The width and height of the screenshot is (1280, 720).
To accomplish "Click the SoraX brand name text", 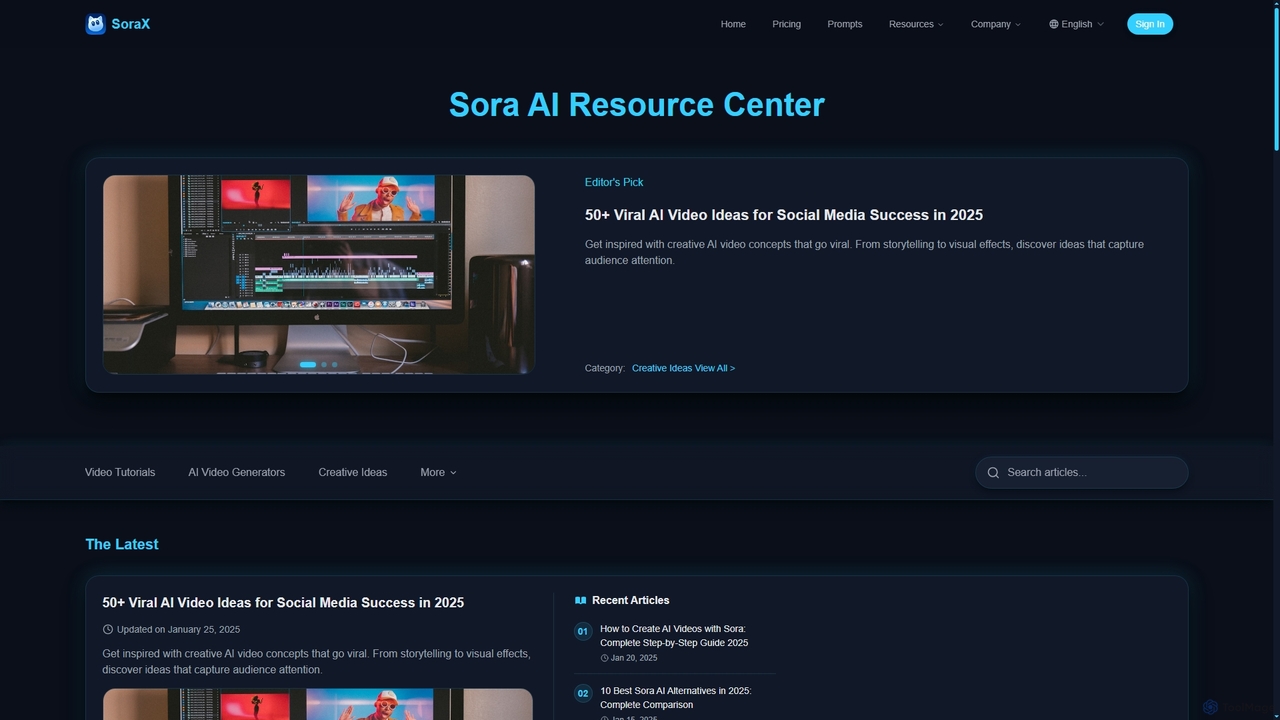I will 131,24.
